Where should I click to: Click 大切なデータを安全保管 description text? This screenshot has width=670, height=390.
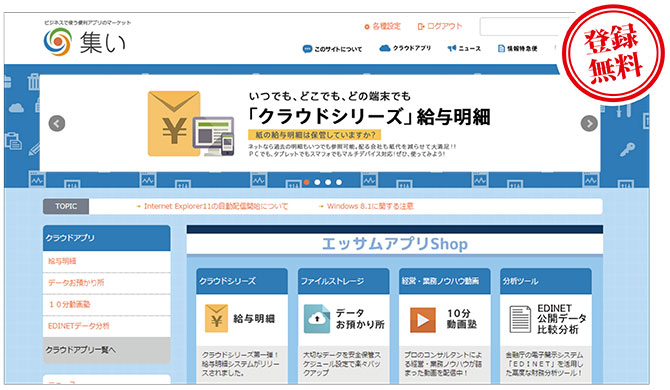[x=342, y=364]
